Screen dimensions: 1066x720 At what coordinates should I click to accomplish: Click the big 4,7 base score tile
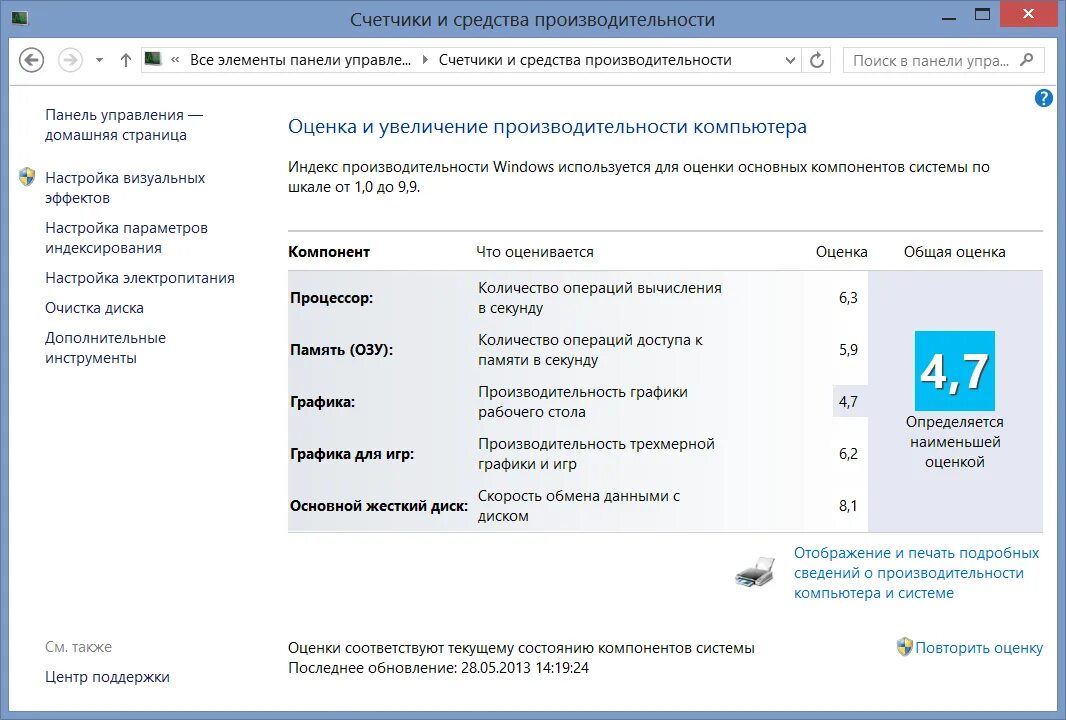pos(955,371)
